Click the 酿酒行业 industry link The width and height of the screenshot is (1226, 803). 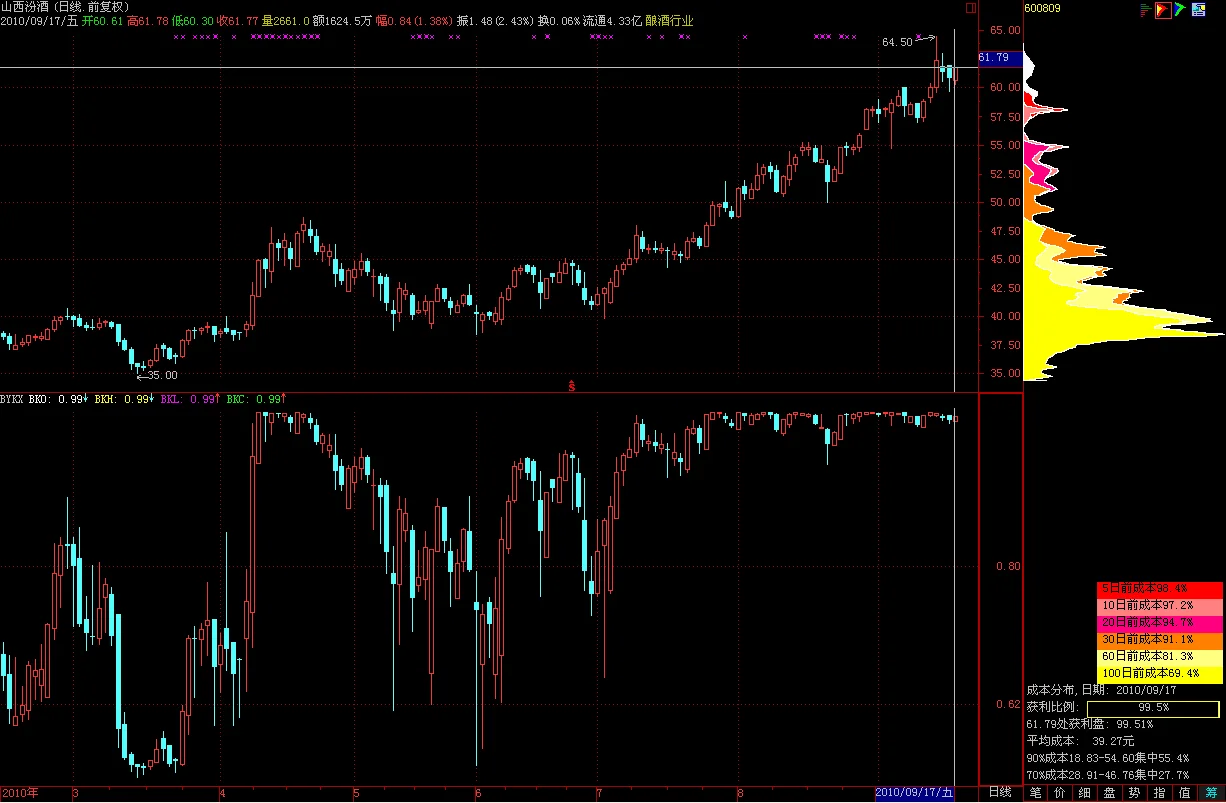pyautogui.click(x=670, y=21)
